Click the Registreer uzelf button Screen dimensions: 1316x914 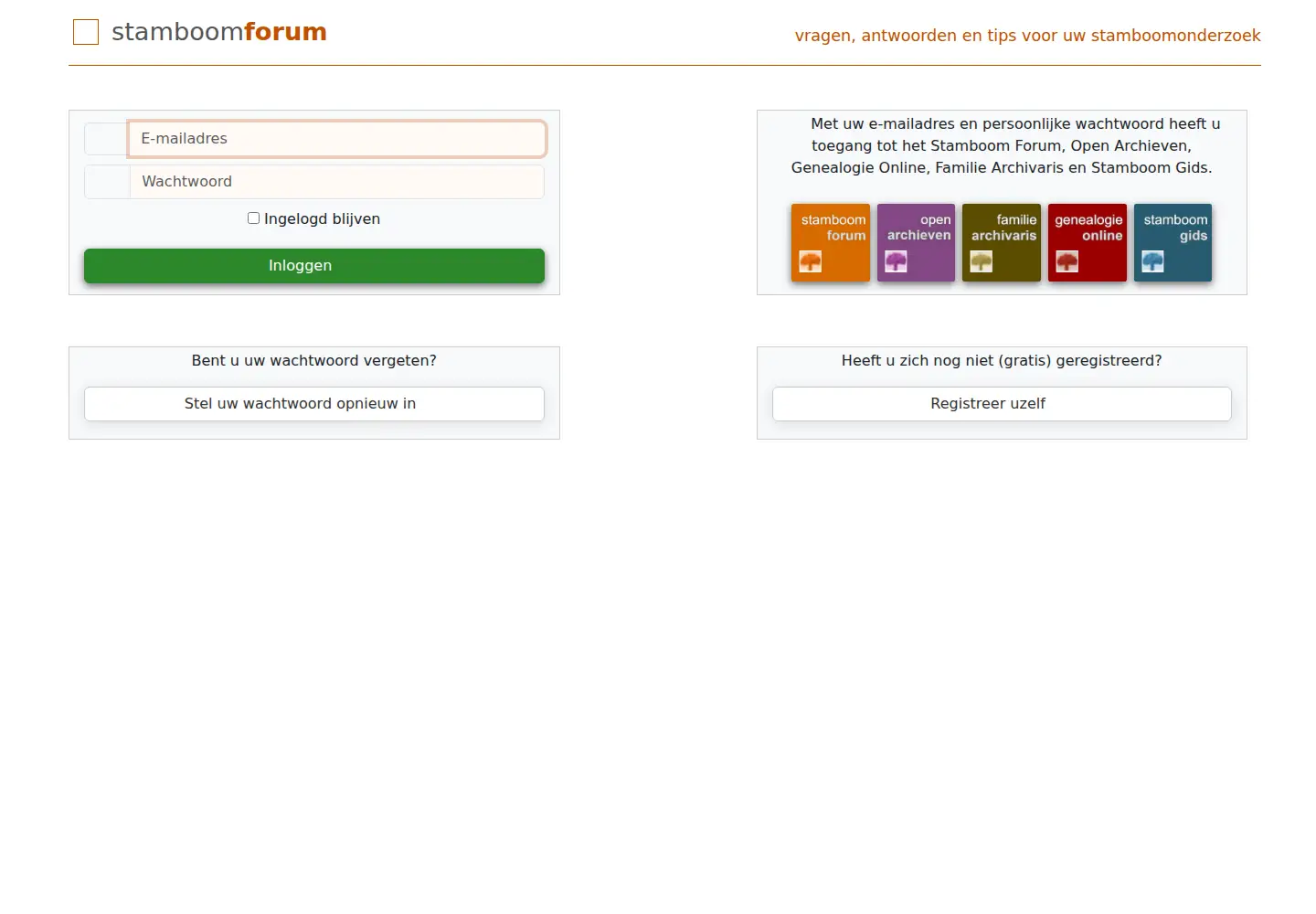click(1002, 404)
